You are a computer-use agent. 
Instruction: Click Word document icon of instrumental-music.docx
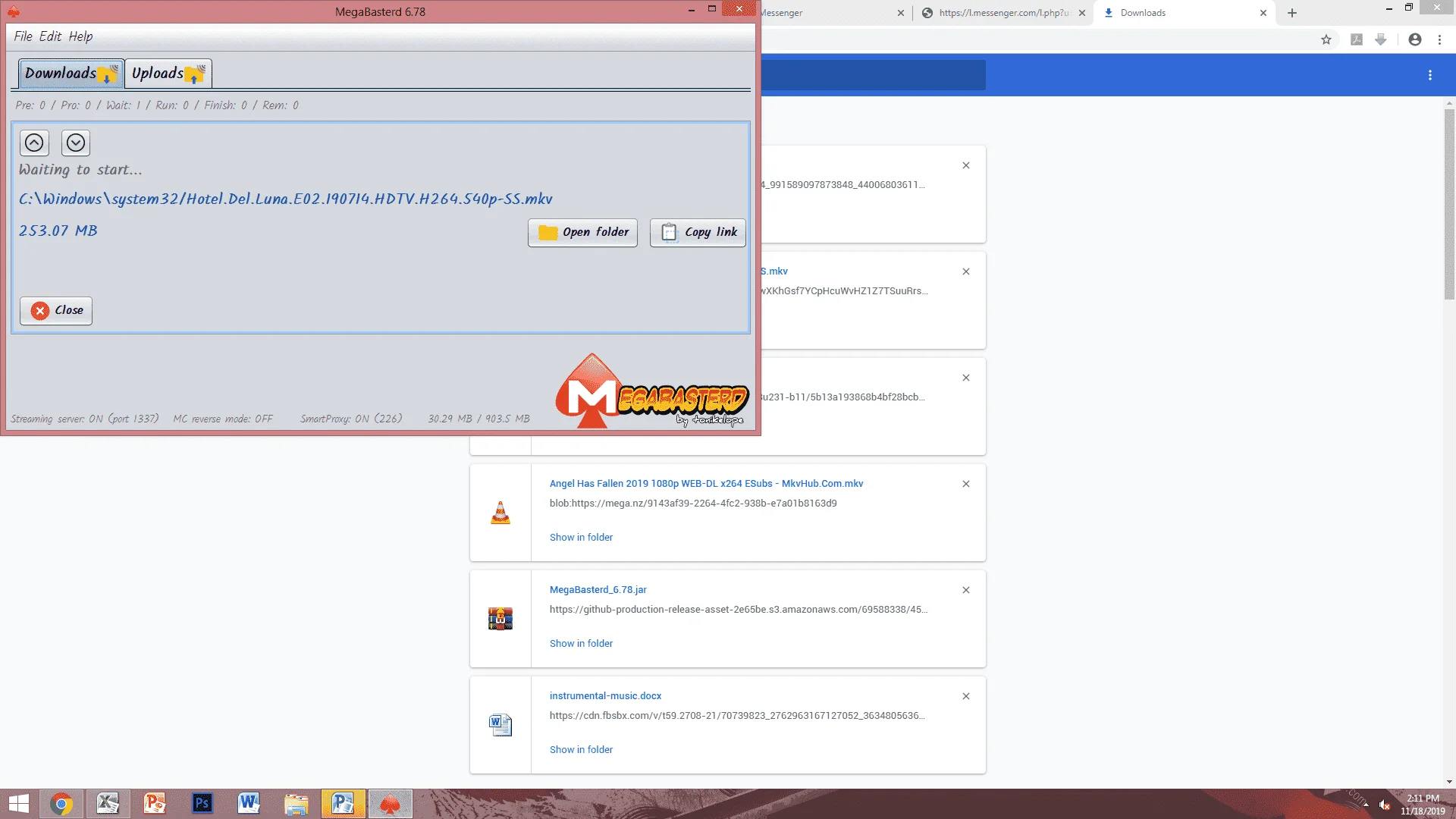(x=500, y=725)
